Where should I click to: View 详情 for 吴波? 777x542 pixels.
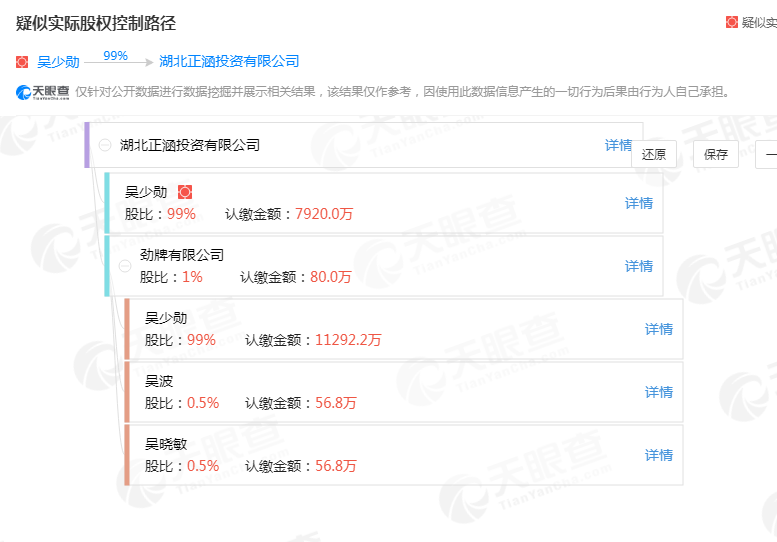point(658,392)
